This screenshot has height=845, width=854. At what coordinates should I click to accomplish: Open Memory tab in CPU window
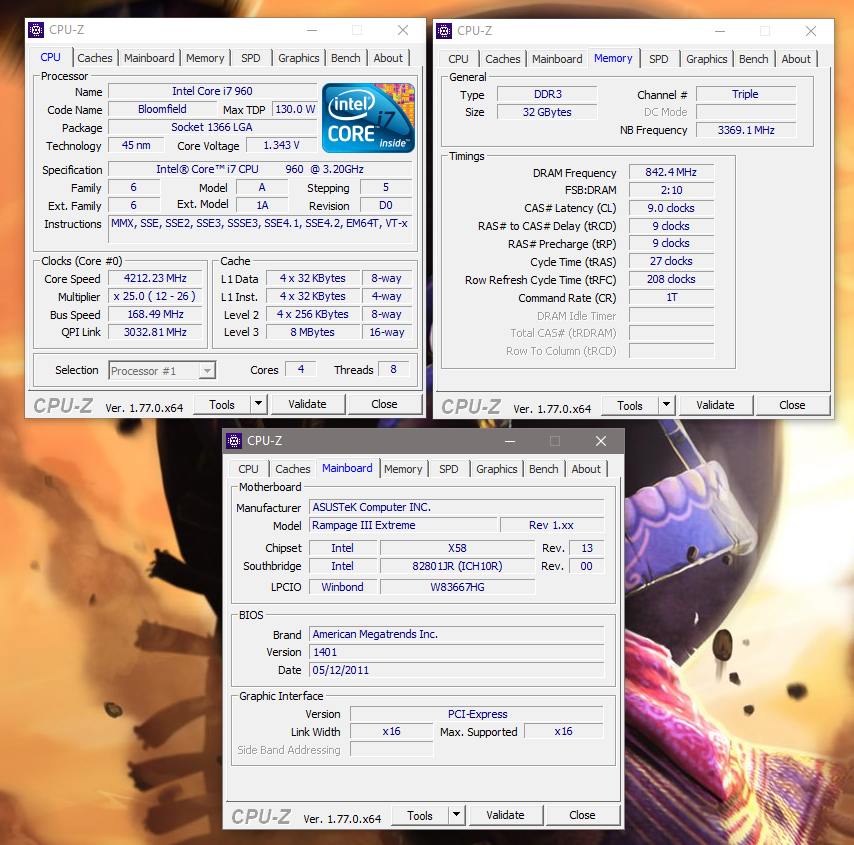pyautogui.click(x=205, y=58)
